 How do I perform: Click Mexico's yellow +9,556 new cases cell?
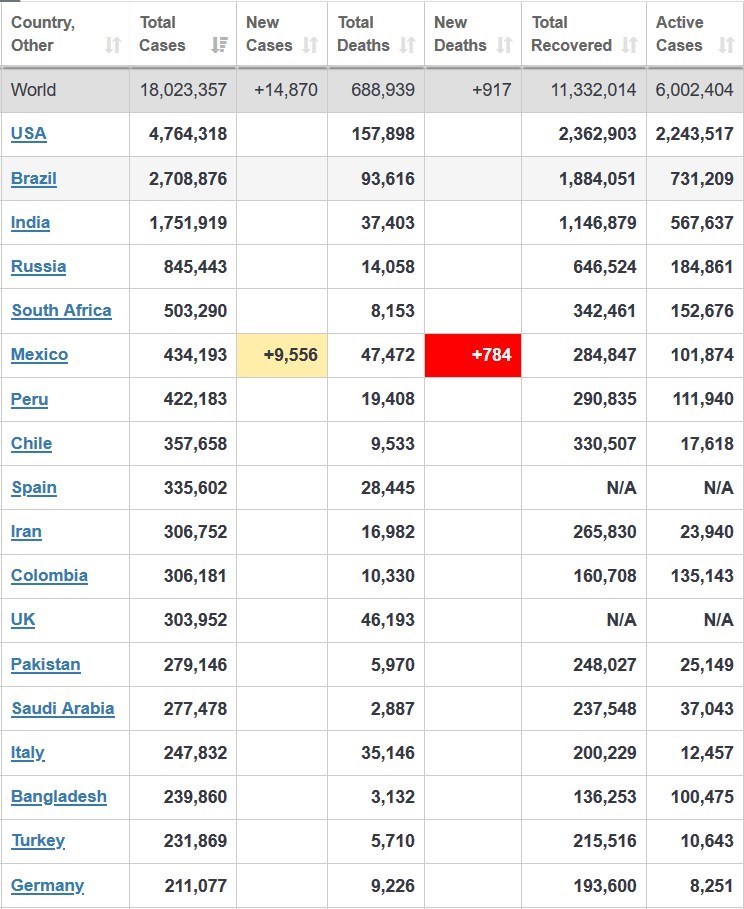[282, 355]
